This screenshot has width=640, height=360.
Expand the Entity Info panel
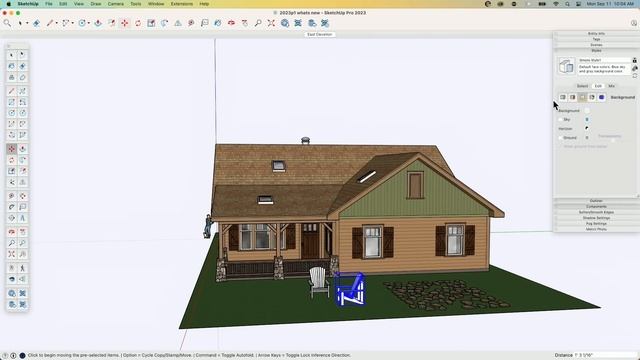tap(596, 33)
